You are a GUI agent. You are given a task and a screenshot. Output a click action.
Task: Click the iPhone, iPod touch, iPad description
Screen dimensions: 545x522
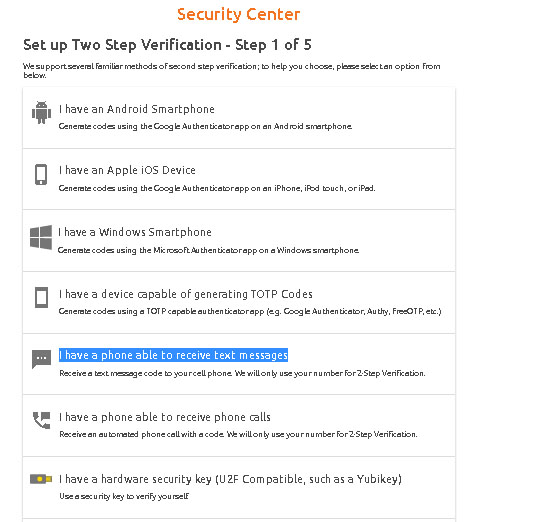point(217,188)
